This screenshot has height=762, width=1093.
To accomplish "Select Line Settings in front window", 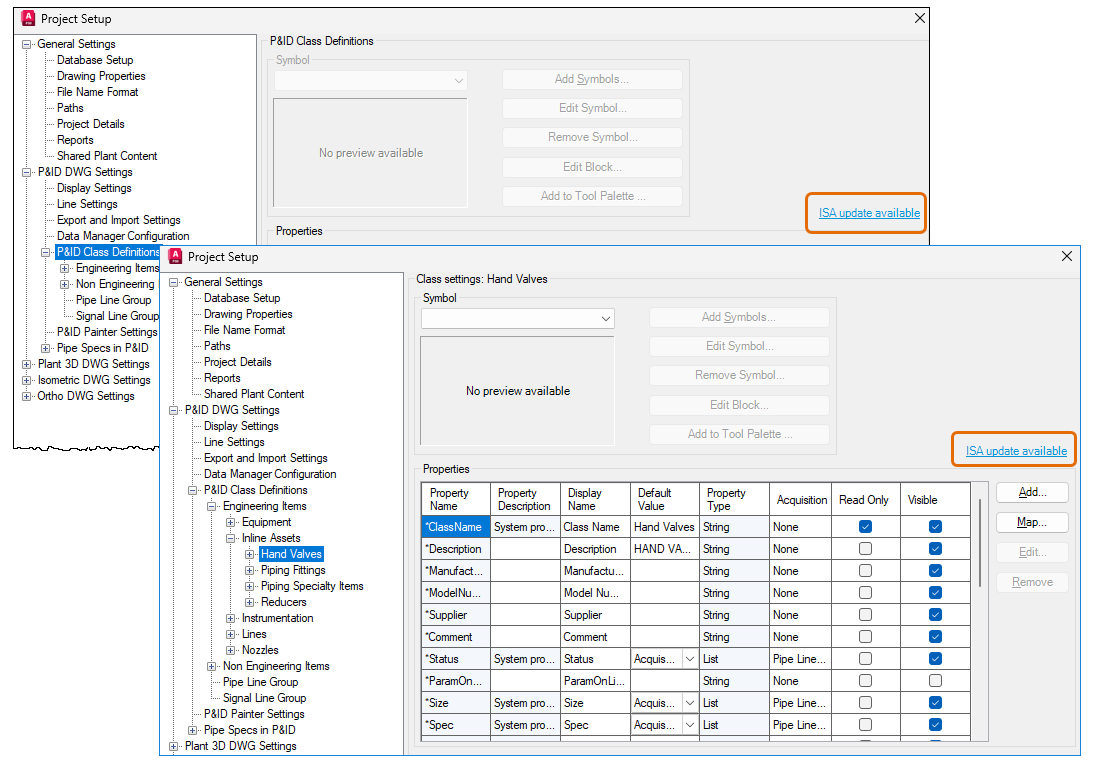I will (x=234, y=442).
